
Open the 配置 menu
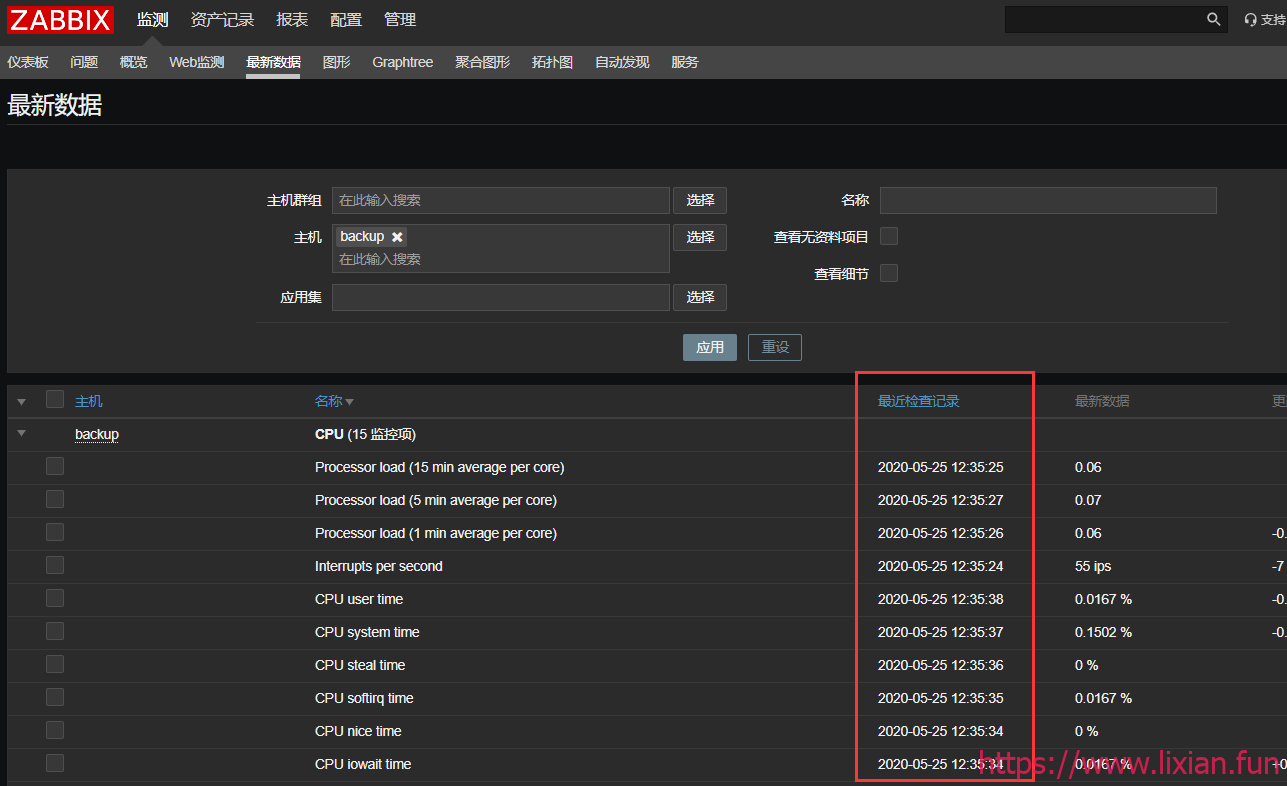pyautogui.click(x=346, y=20)
